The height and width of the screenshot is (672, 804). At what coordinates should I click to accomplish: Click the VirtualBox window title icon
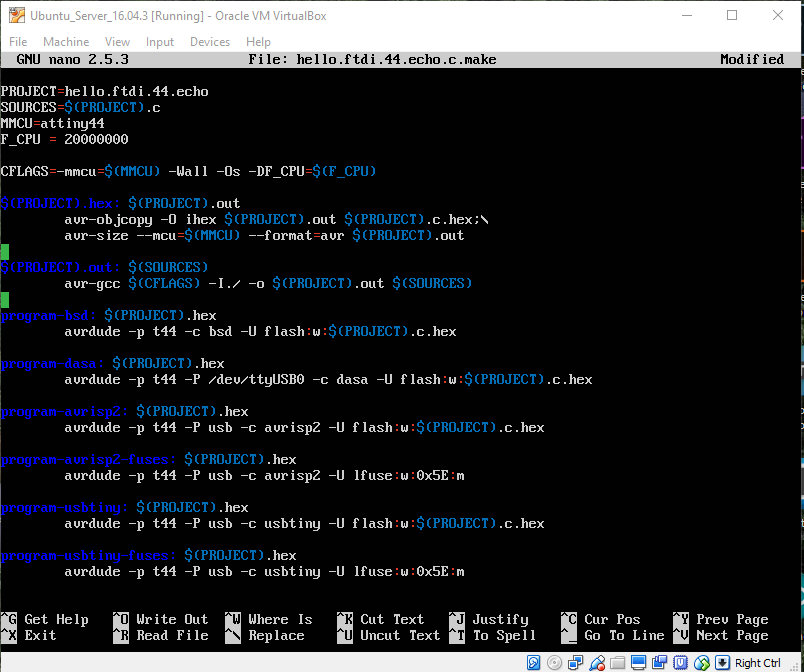pyautogui.click(x=16, y=15)
